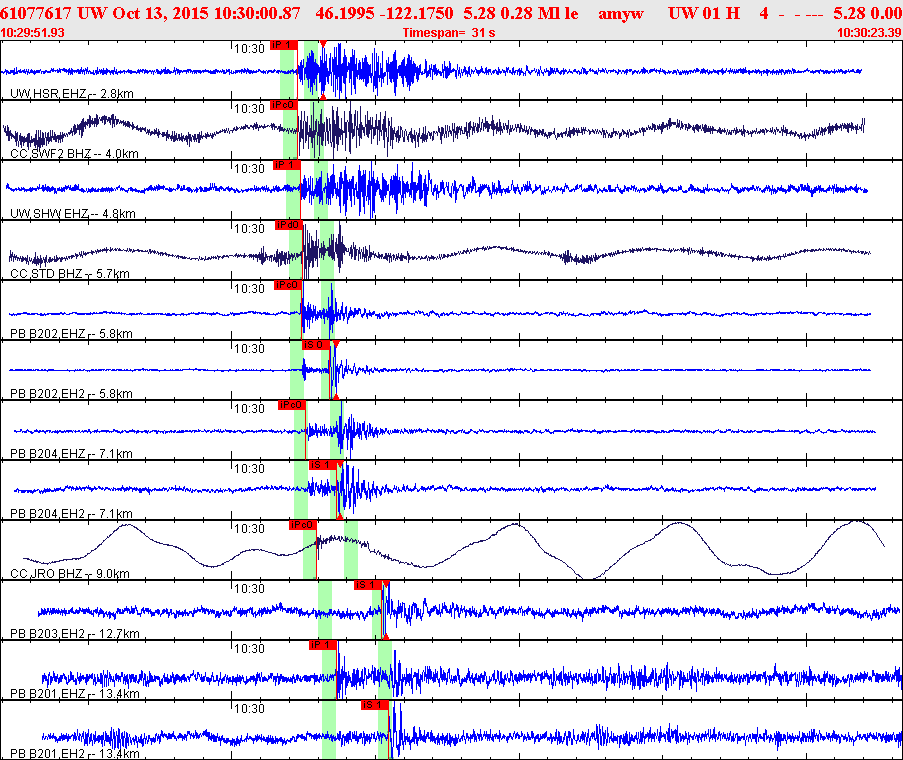Select the iS 1 pick flag on PB.B203 EH2
The height and width of the screenshot is (760, 903).
pyautogui.click(x=368, y=585)
